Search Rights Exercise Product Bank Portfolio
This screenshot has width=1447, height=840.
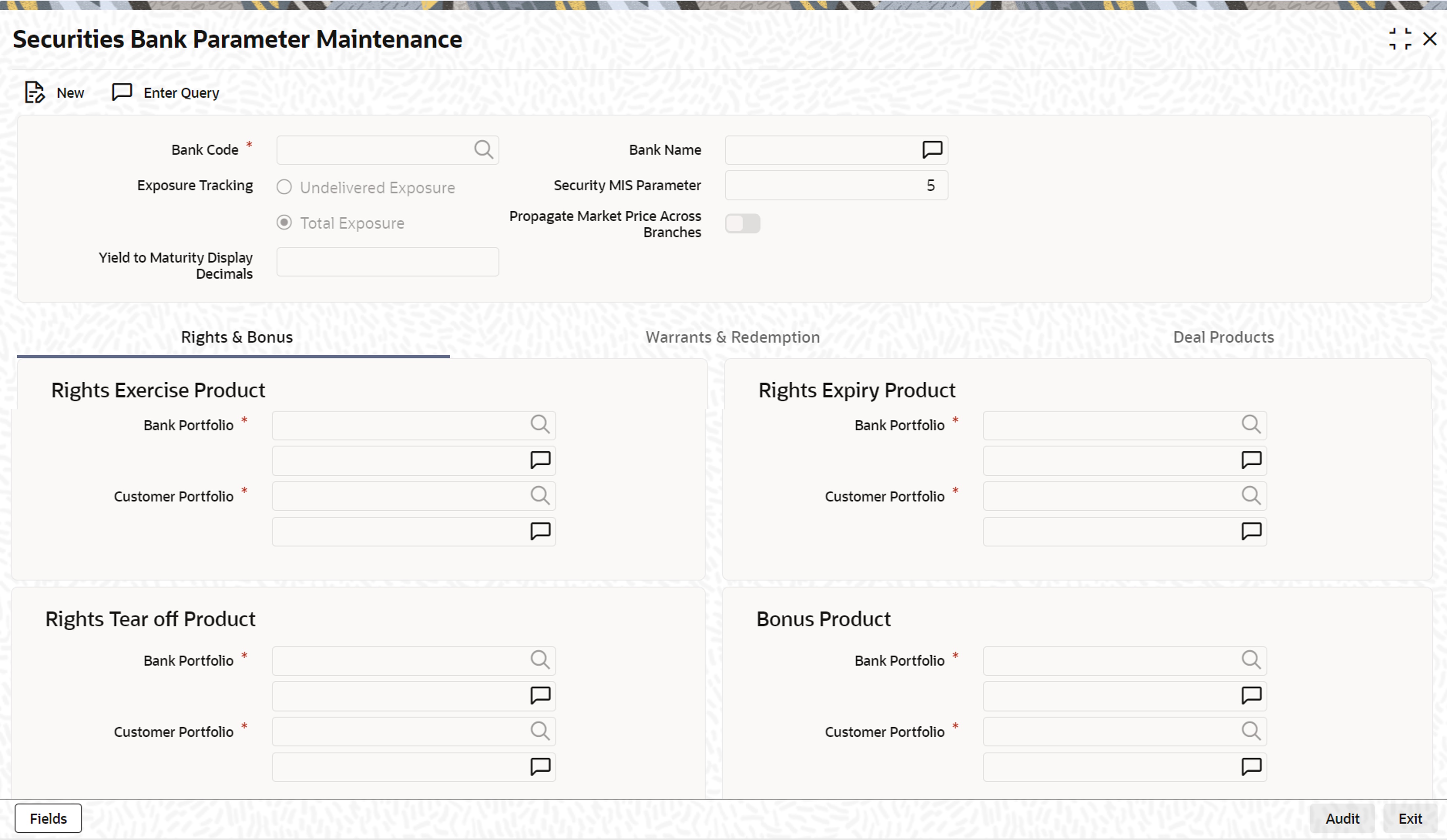pyautogui.click(x=540, y=425)
